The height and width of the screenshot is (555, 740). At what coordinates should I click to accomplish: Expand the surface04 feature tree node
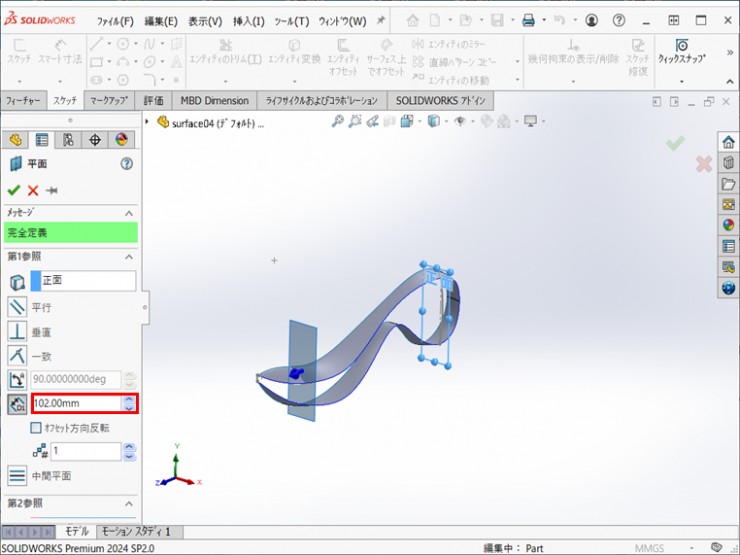(148, 122)
